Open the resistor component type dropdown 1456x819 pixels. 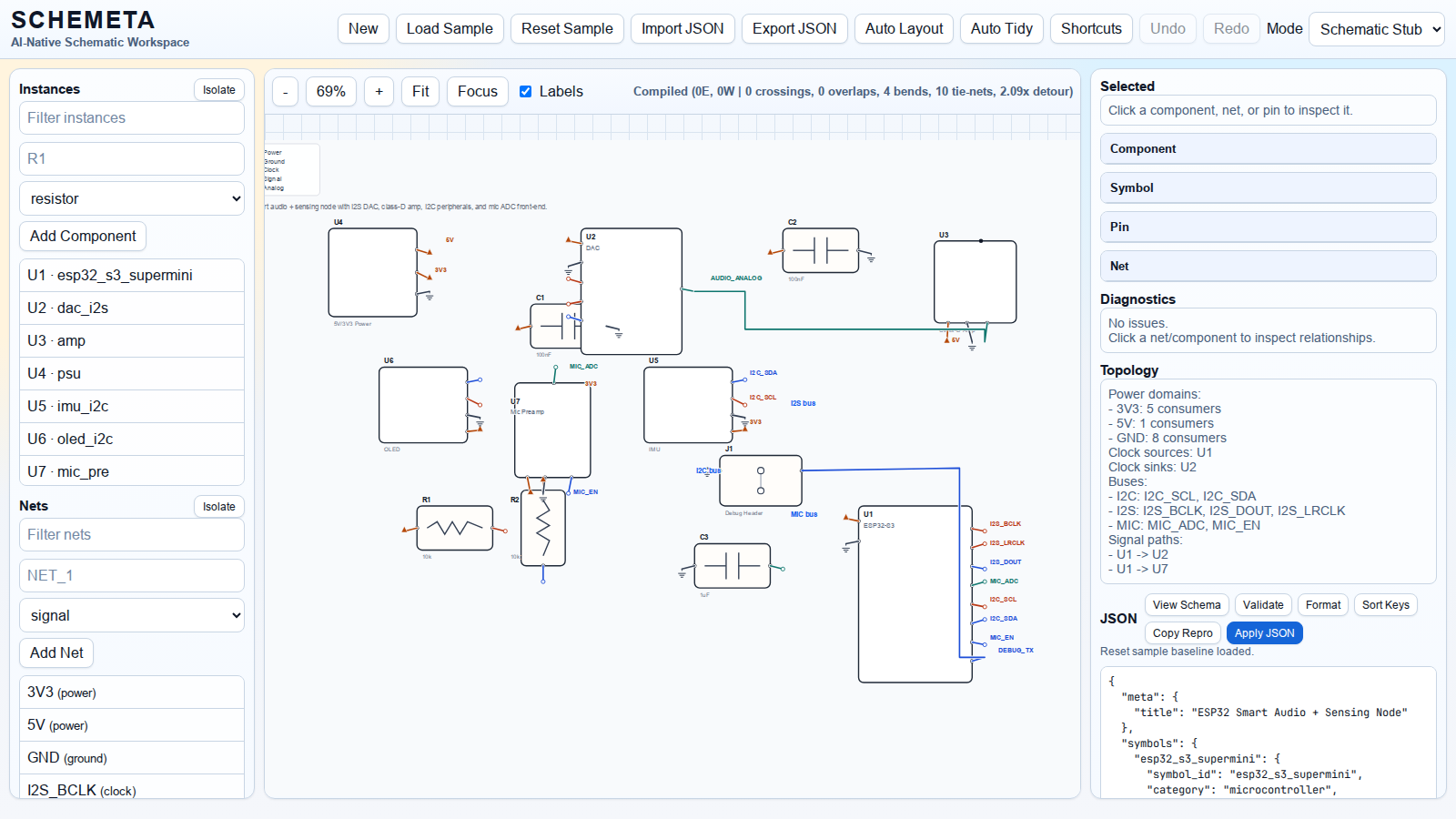tap(132, 198)
